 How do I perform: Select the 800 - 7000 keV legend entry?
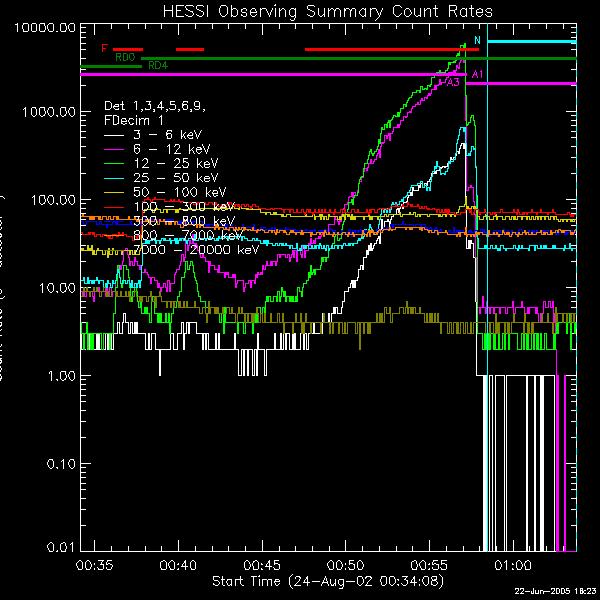(x=188, y=235)
